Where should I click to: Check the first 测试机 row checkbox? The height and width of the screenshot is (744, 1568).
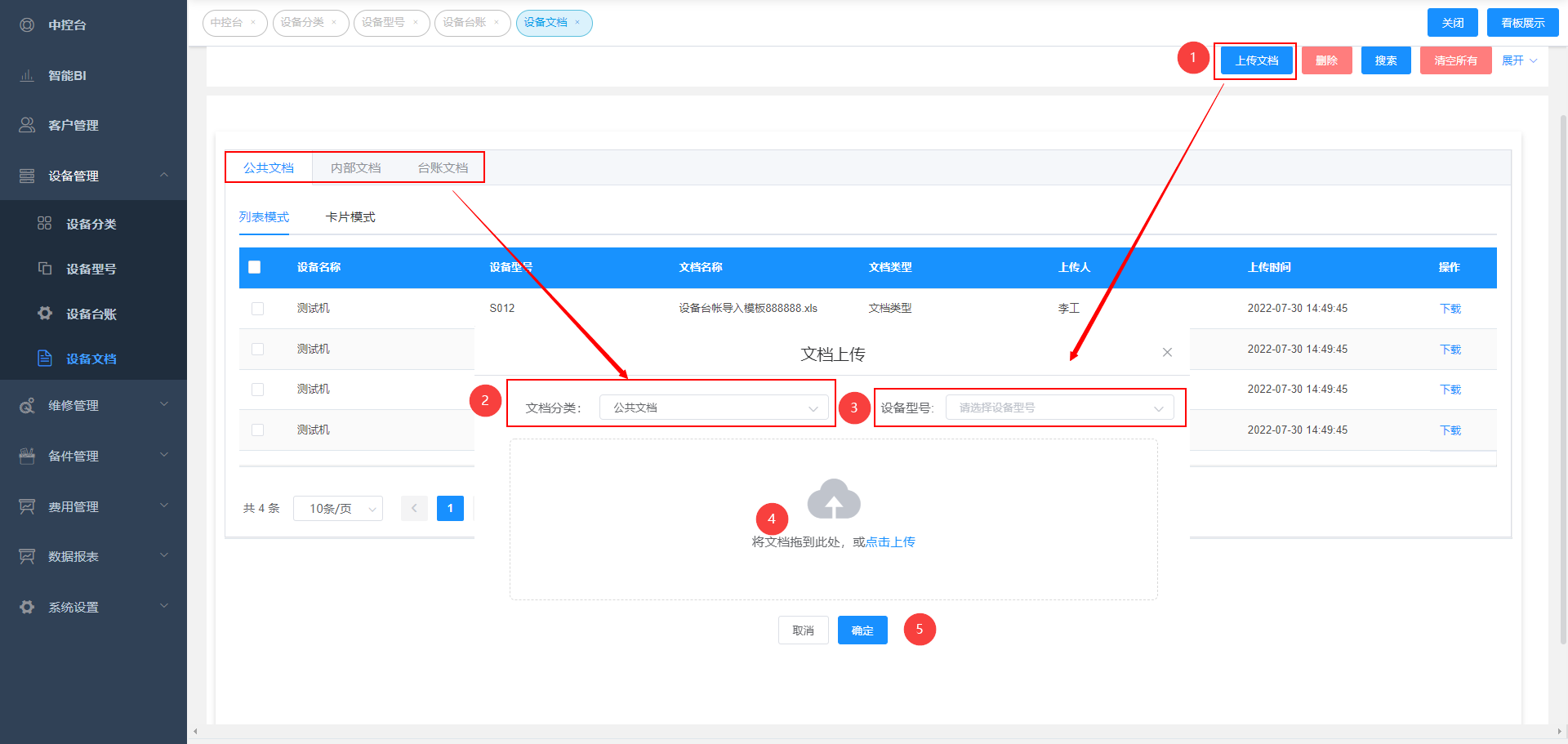258,309
